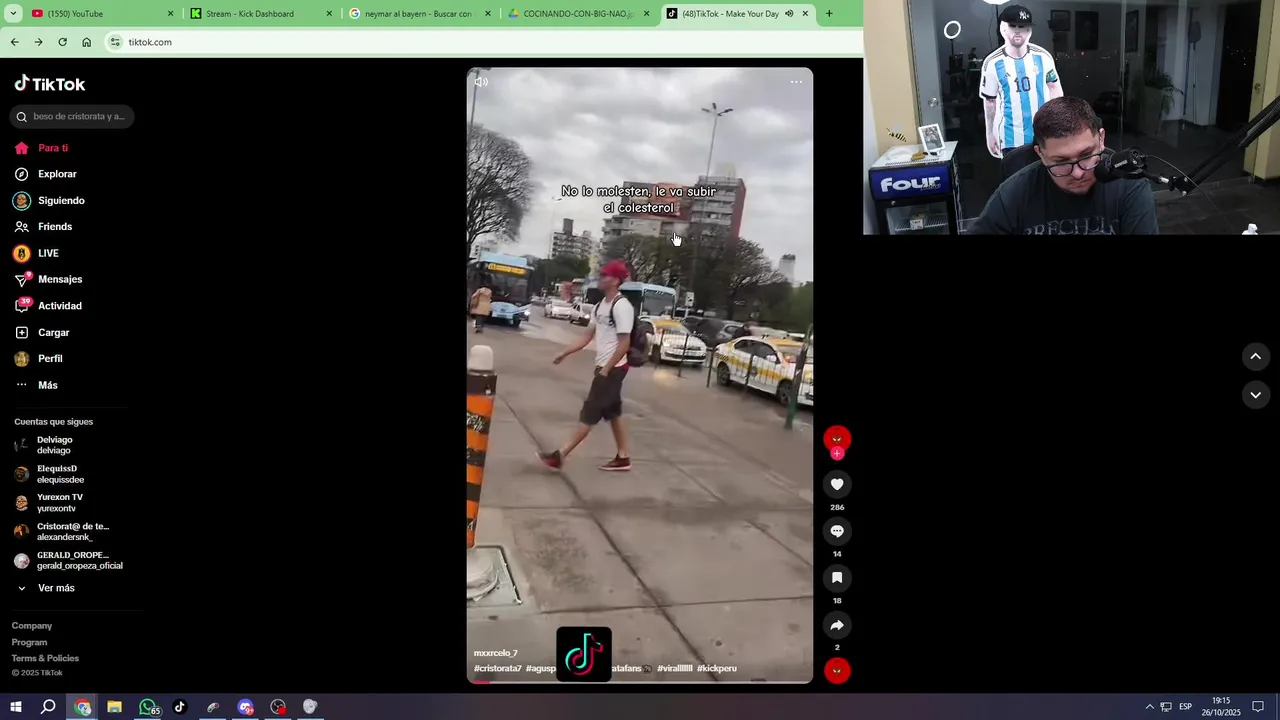Image resolution: width=1280 pixels, height=720 pixels.
Task: Open the TikTok app in the taskbar
Action: coord(180,707)
